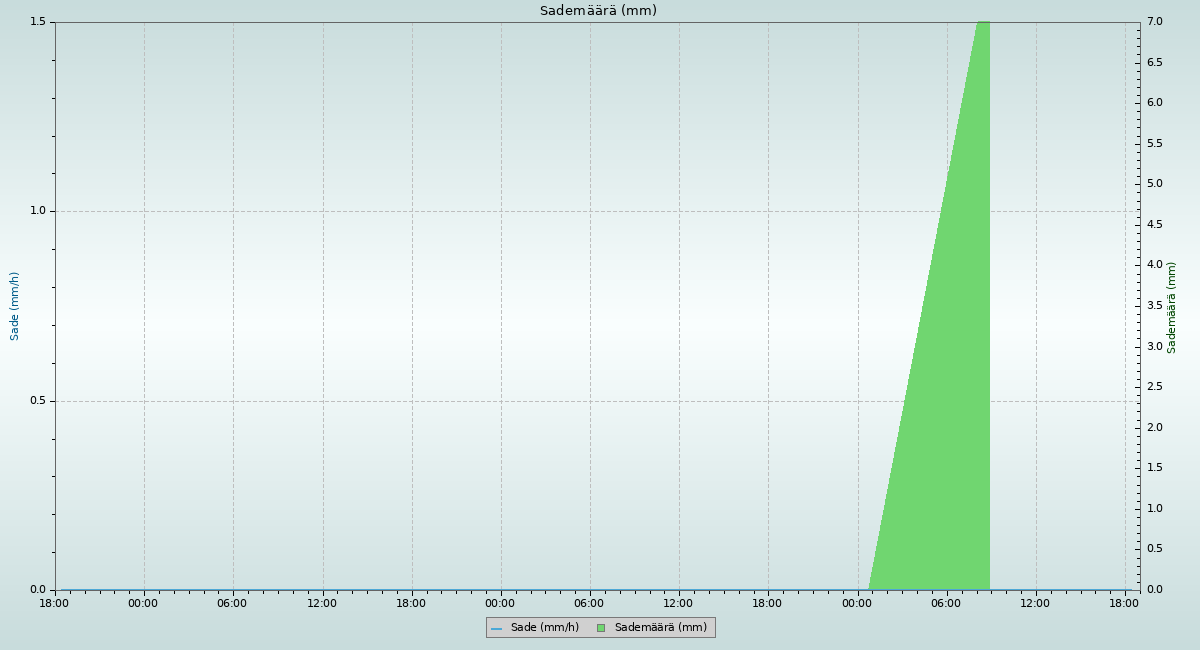Click the green square legend swatch

(x=601, y=628)
